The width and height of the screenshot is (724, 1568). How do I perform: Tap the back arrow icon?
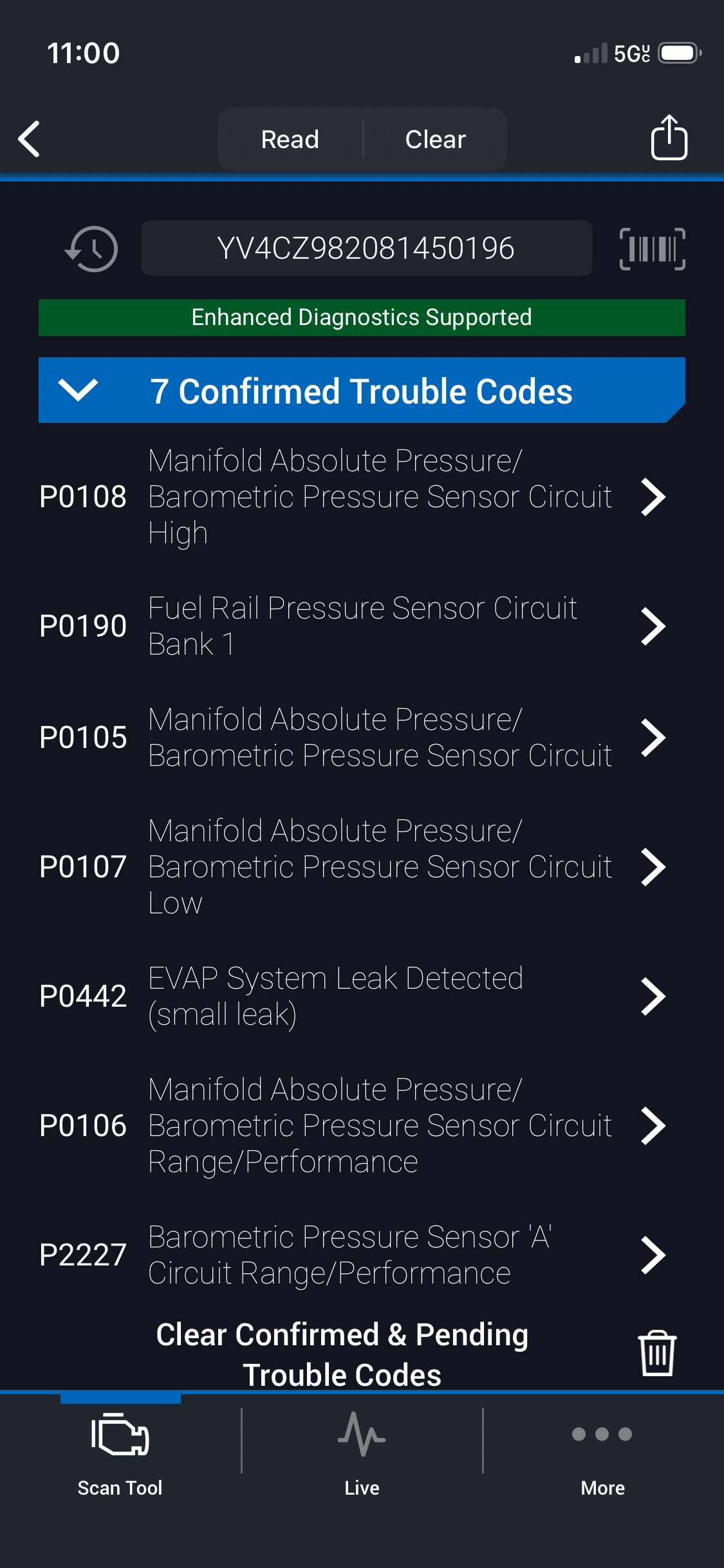tap(30, 138)
